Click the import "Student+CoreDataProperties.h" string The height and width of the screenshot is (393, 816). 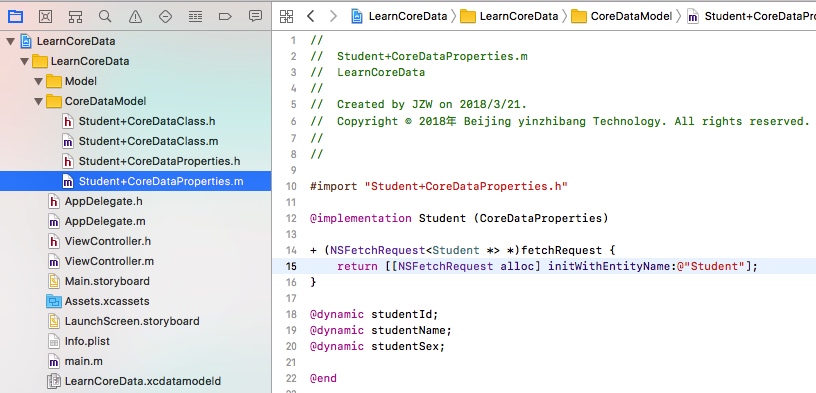pyautogui.click(x=466, y=186)
